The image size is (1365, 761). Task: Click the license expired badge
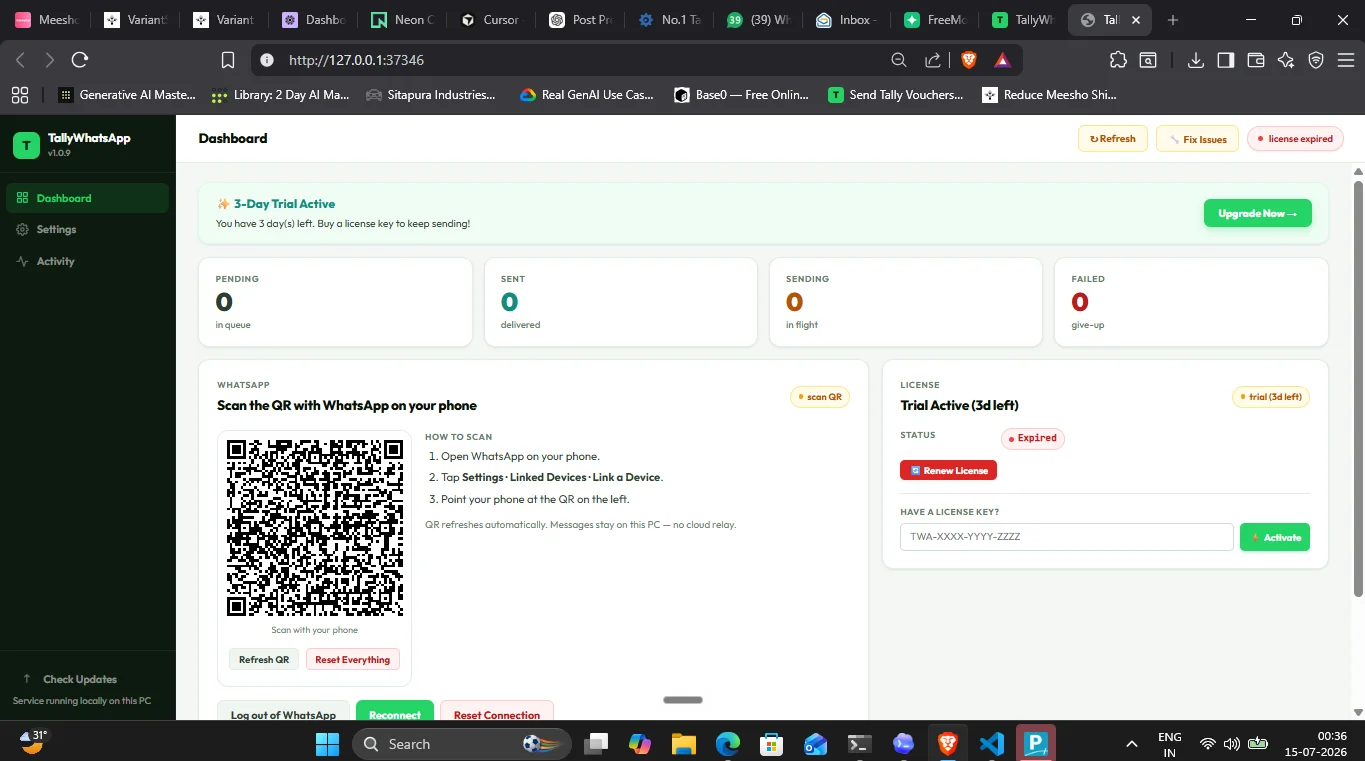[1295, 139]
